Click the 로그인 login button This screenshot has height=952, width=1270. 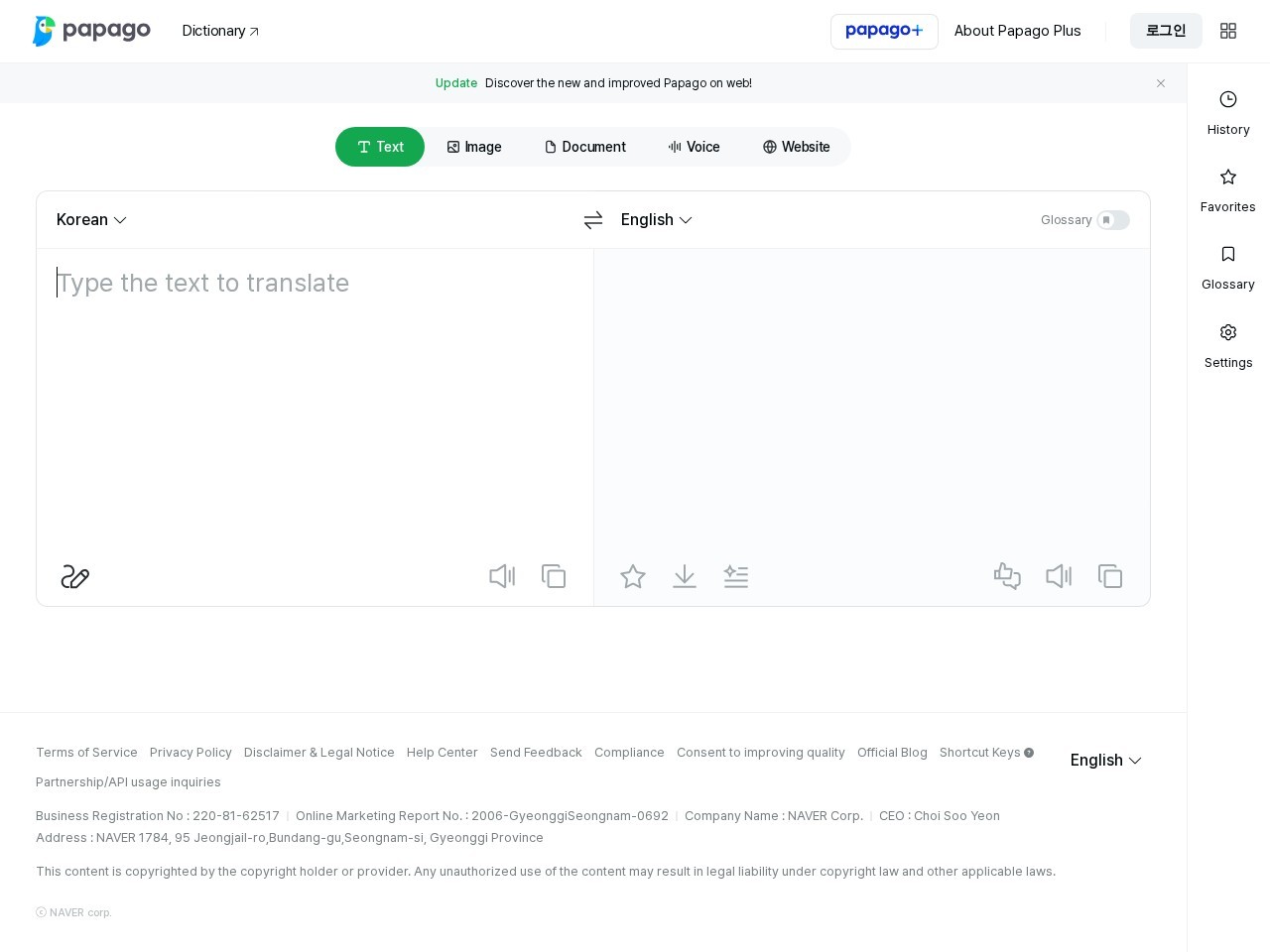[x=1166, y=31]
